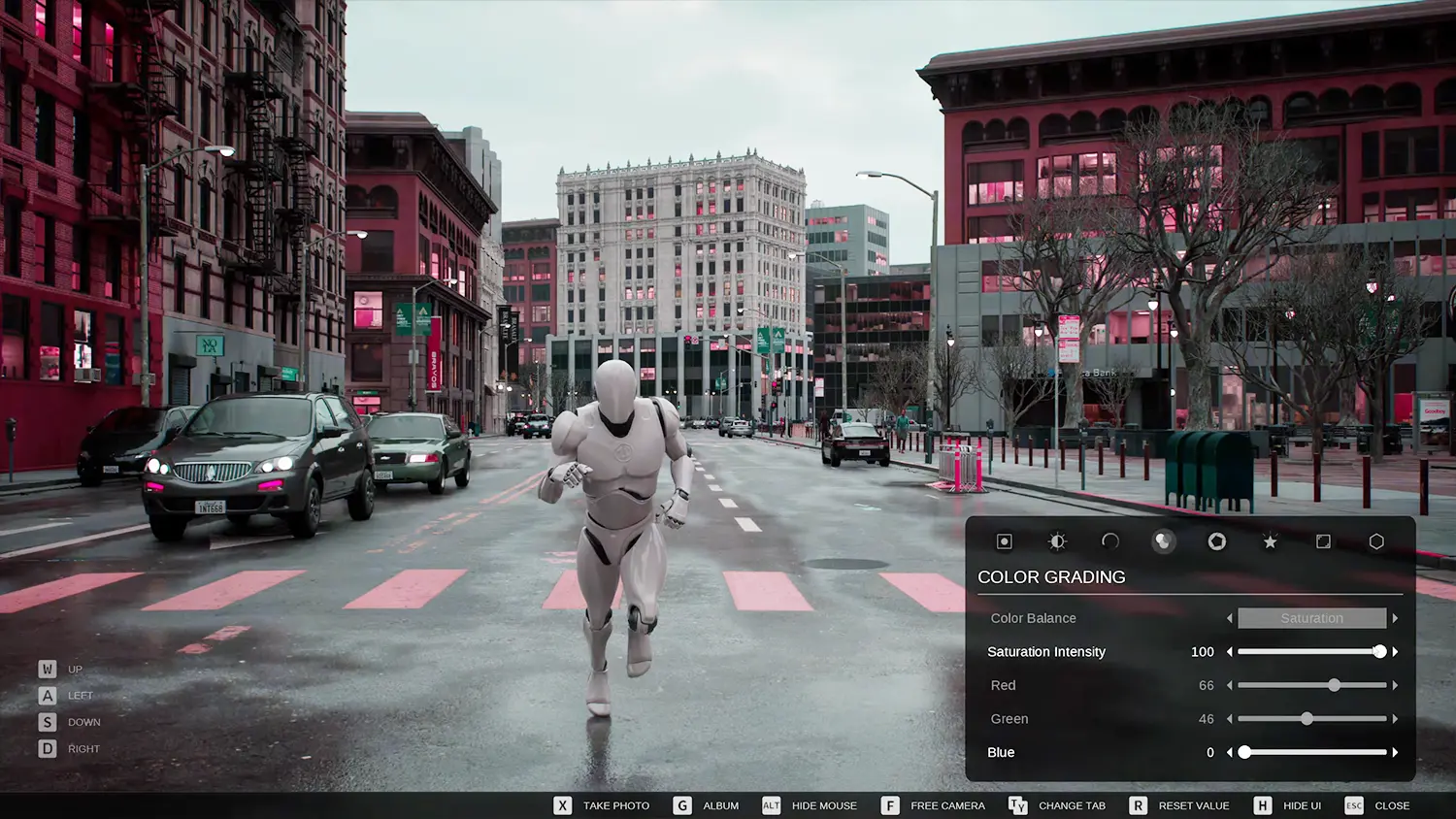Click the Free Camera label
The height and width of the screenshot is (819, 1456).
coord(947,805)
